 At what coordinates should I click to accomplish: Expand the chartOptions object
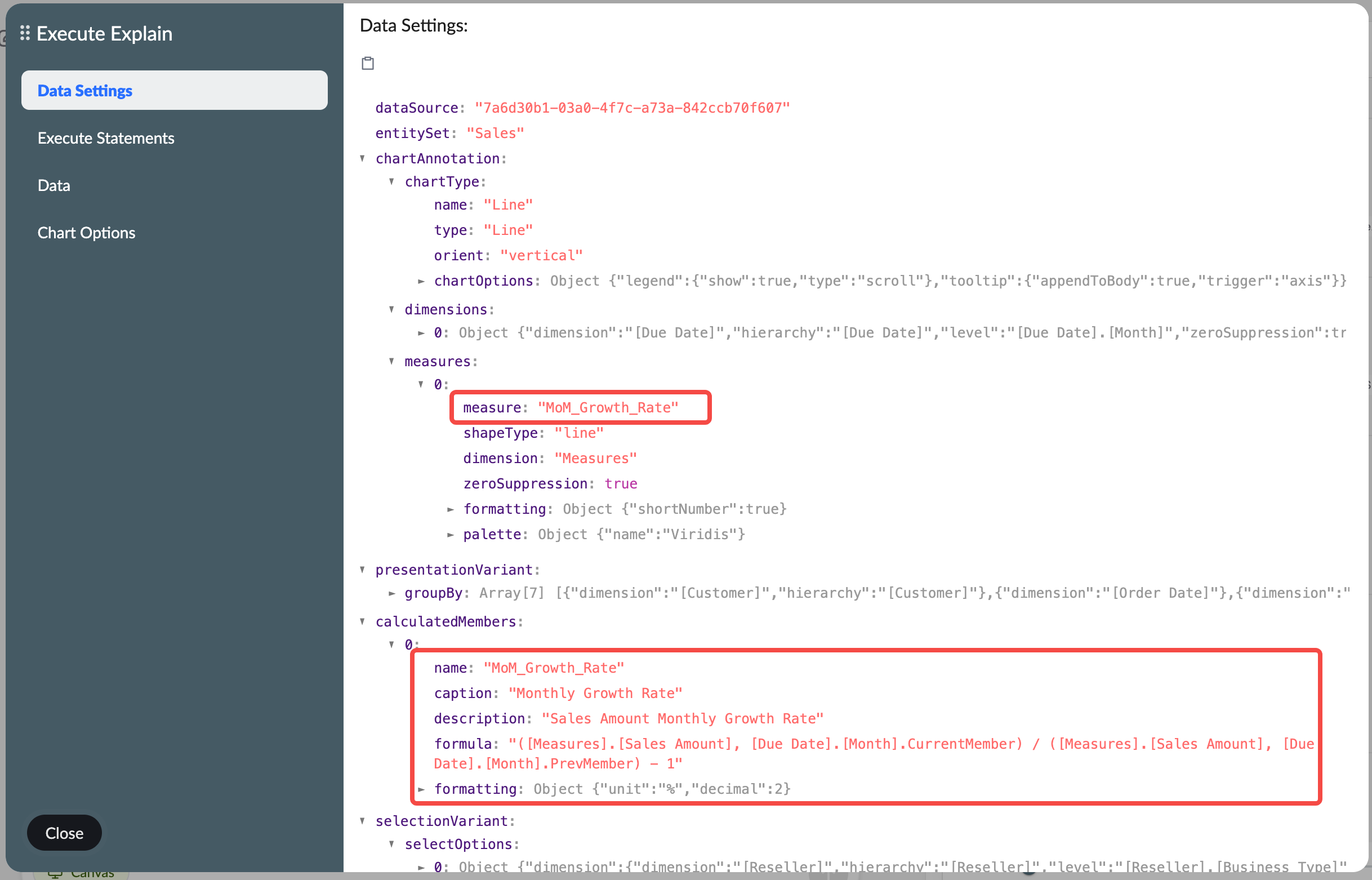click(421, 281)
